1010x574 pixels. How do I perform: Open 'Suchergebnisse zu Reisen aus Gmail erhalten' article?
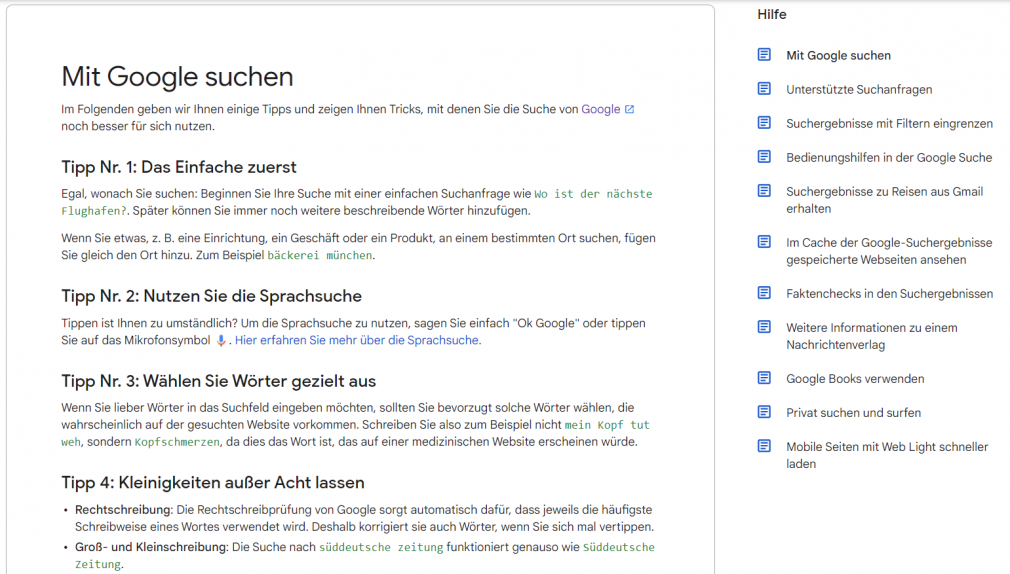pyautogui.click(x=884, y=200)
